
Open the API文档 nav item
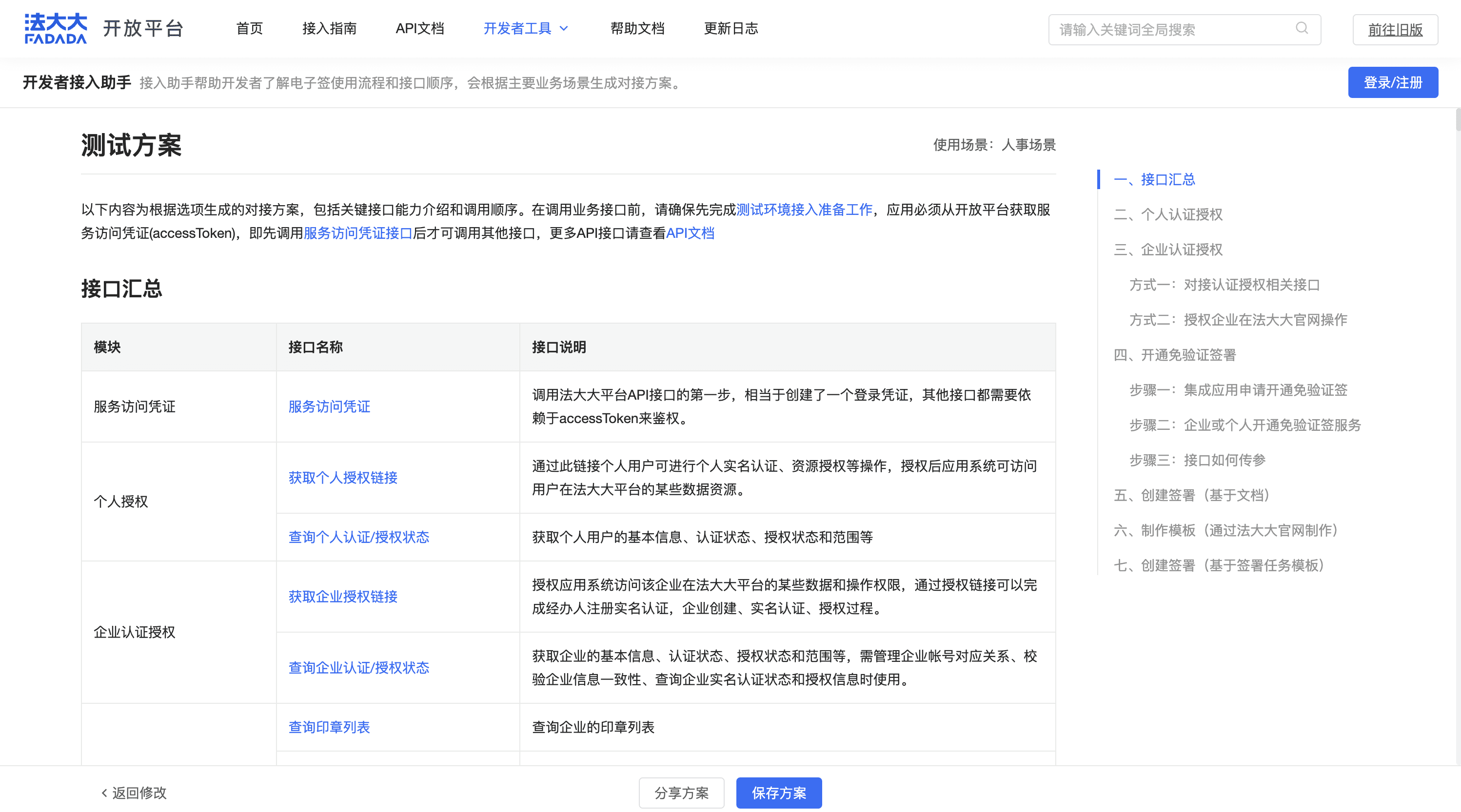click(420, 28)
